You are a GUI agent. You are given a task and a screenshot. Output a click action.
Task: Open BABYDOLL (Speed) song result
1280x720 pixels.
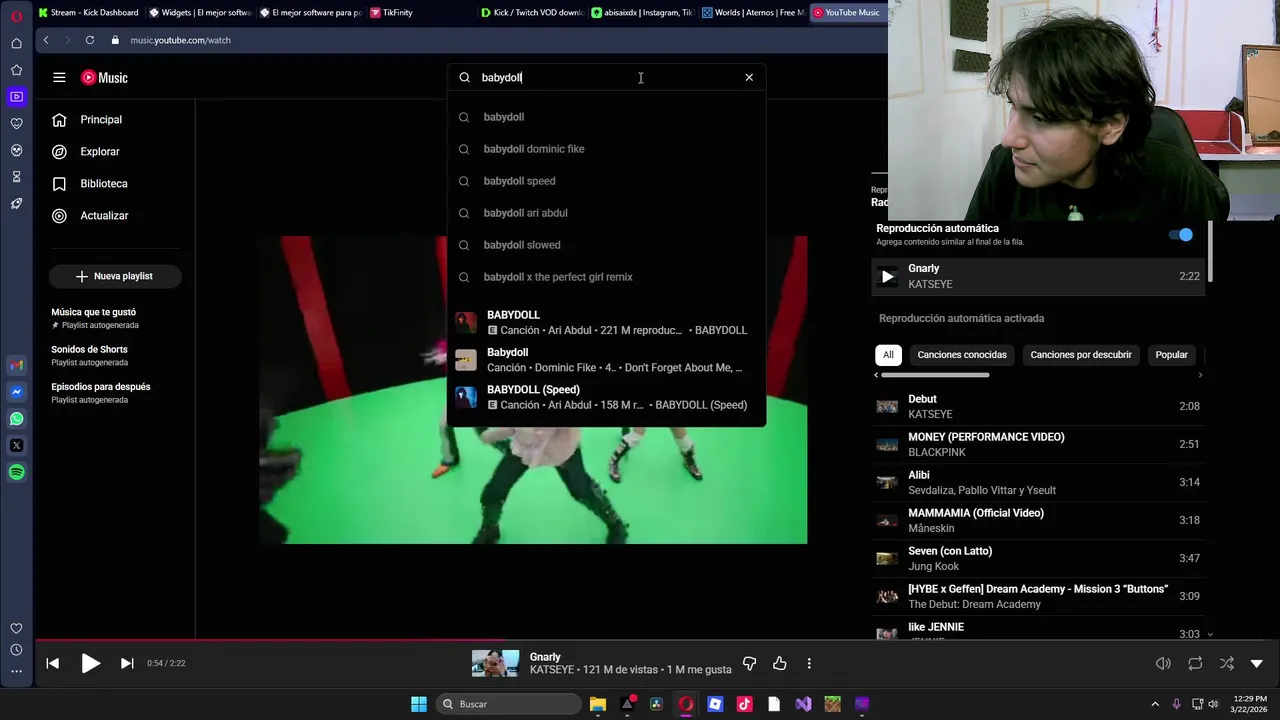tap(605, 397)
